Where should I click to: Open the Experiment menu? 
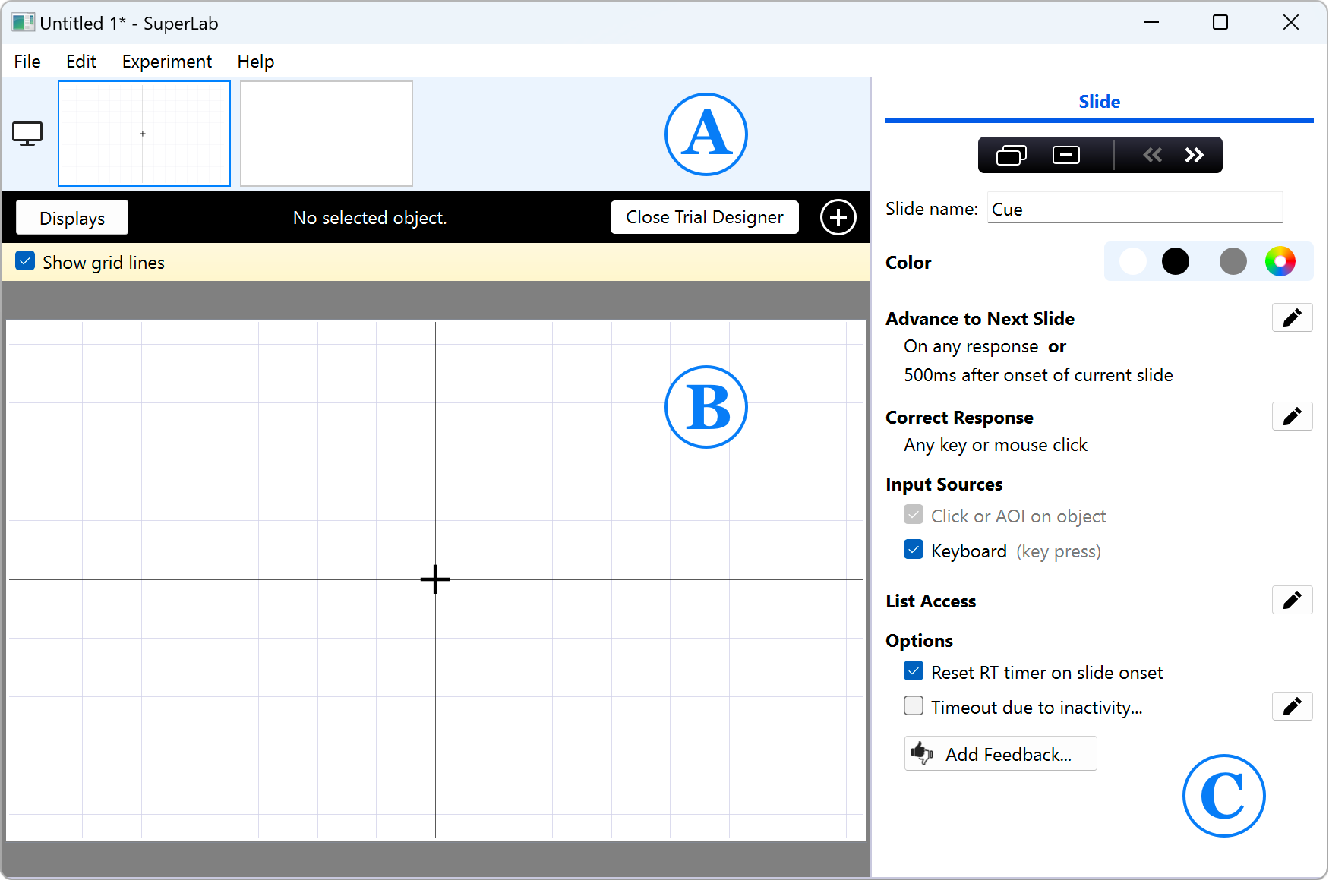tap(166, 62)
